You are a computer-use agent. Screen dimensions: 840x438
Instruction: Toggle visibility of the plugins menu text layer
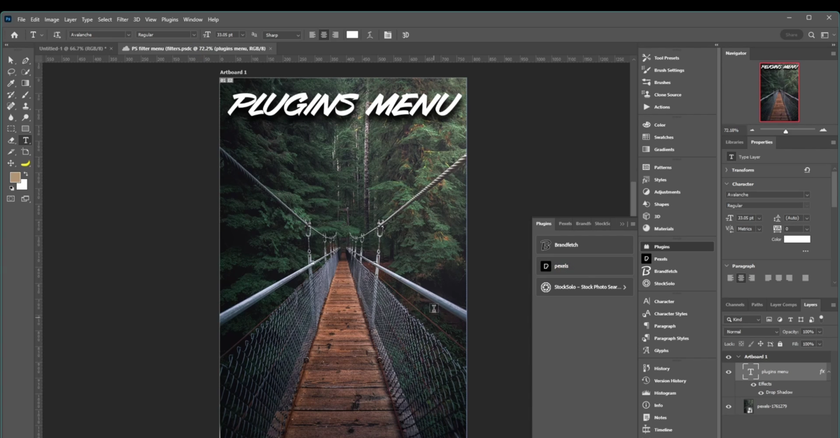(728, 371)
